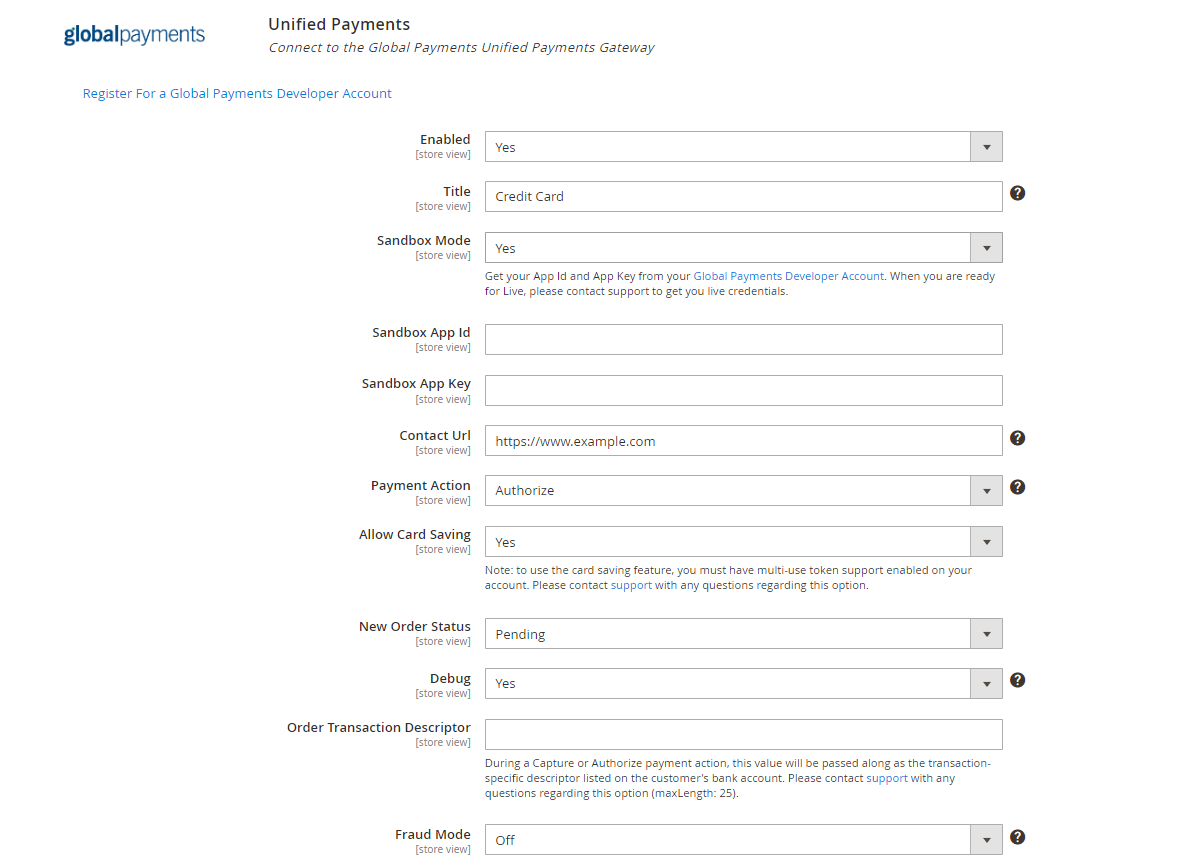The image size is (1189, 865).
Task: Click the support link in descriptor note
Action: click(x=887, y=777)
